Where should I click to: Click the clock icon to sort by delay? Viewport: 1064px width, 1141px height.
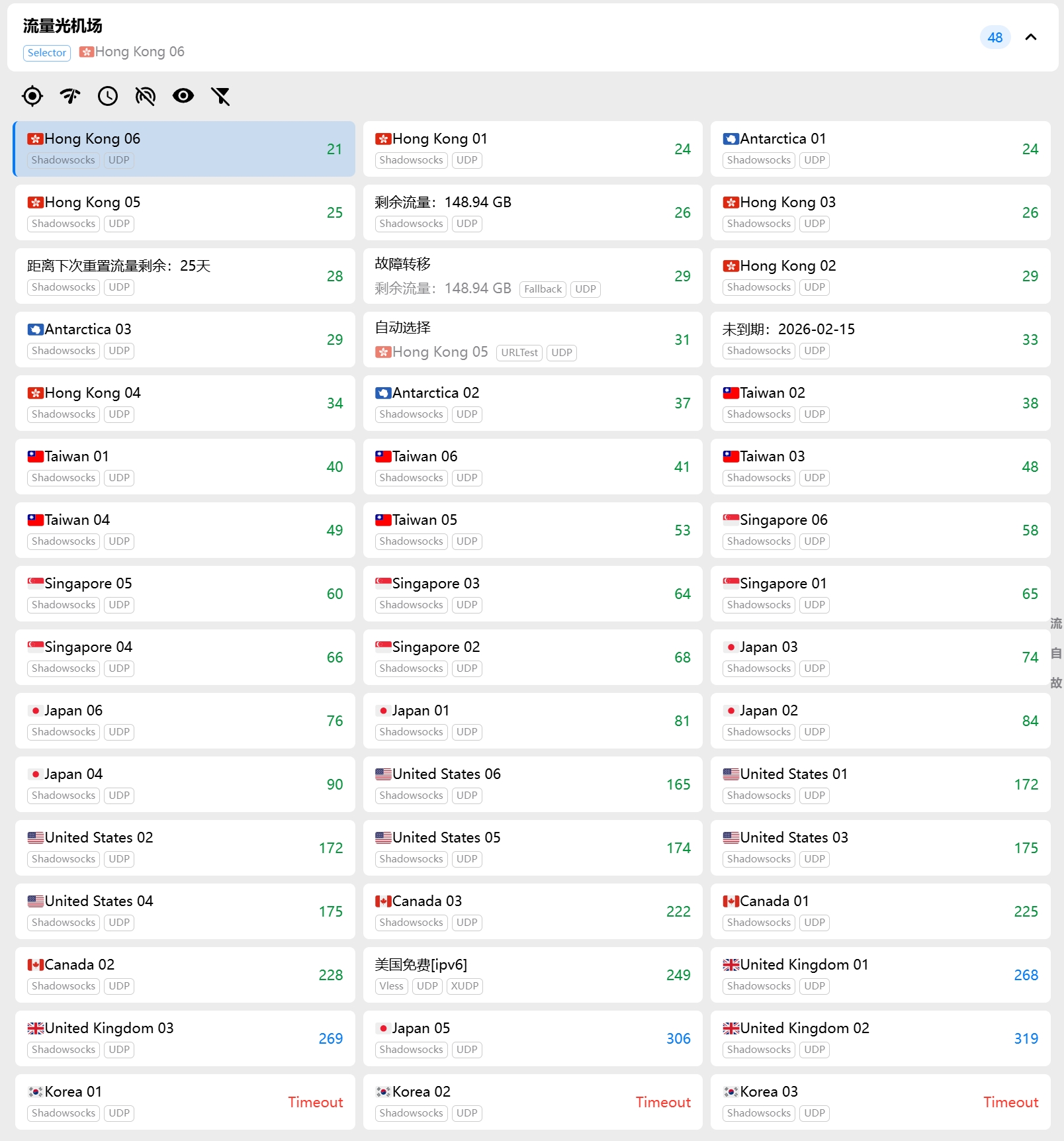coord(107,97)
